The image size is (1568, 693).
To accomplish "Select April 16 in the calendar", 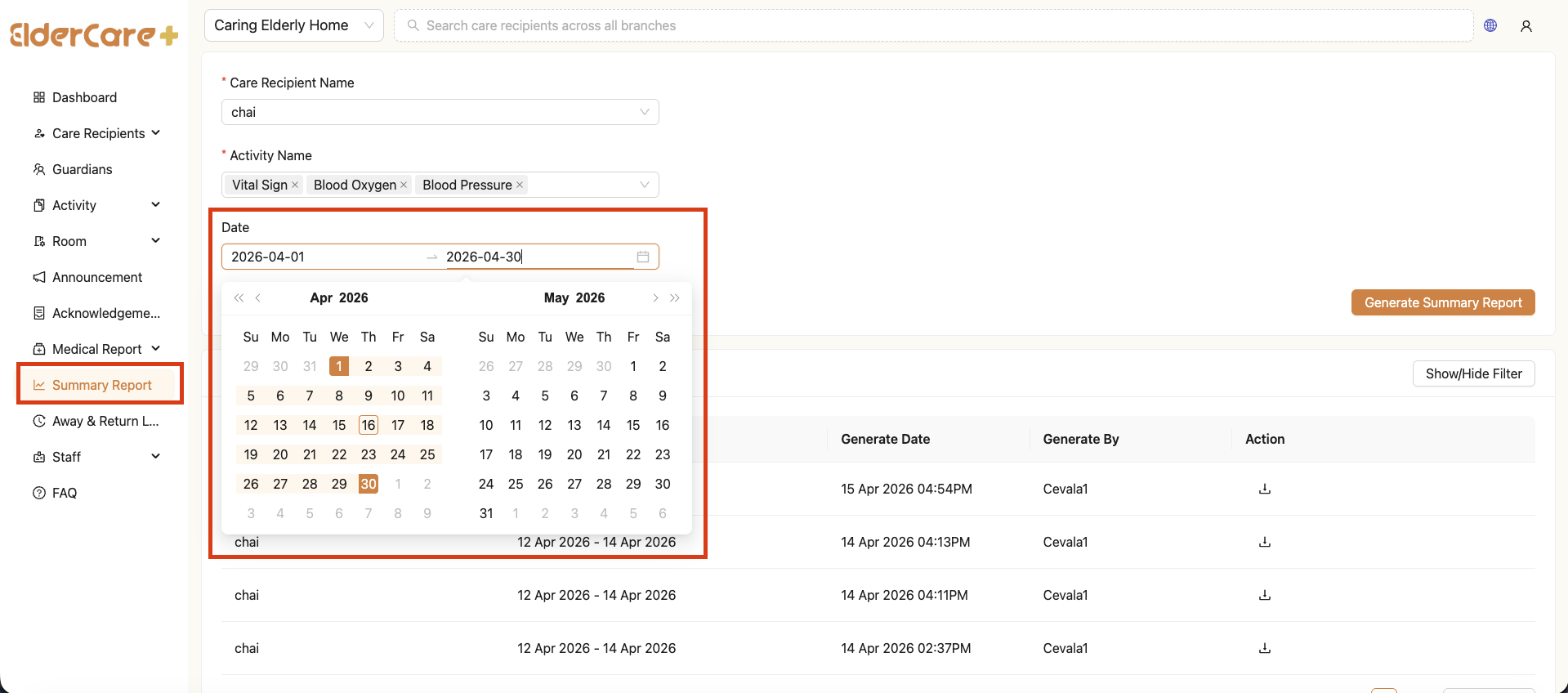I will pyautogui.click(x=369, y=425).
